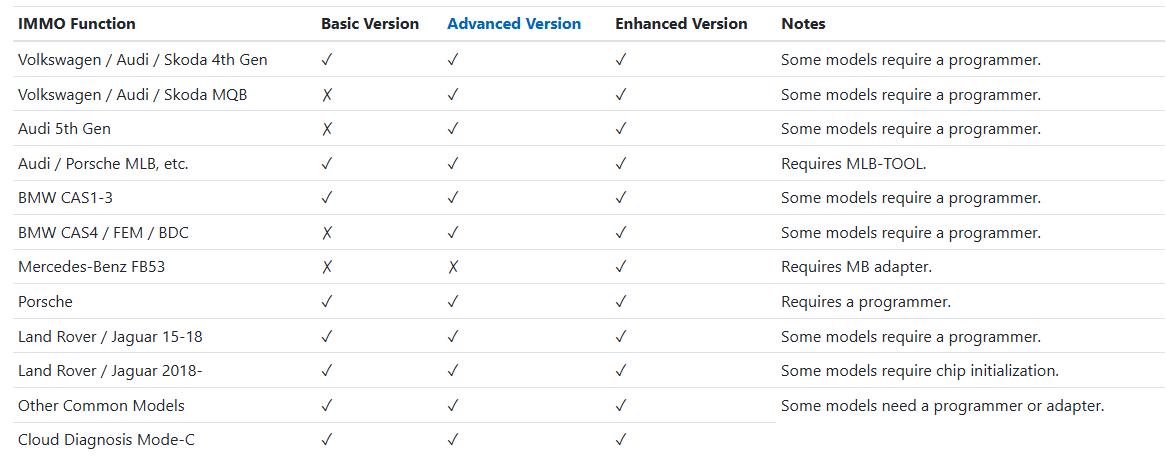Click the IMMO Function column header
The height and width of the screenshot is (463, 1166).
coord(77,24)
